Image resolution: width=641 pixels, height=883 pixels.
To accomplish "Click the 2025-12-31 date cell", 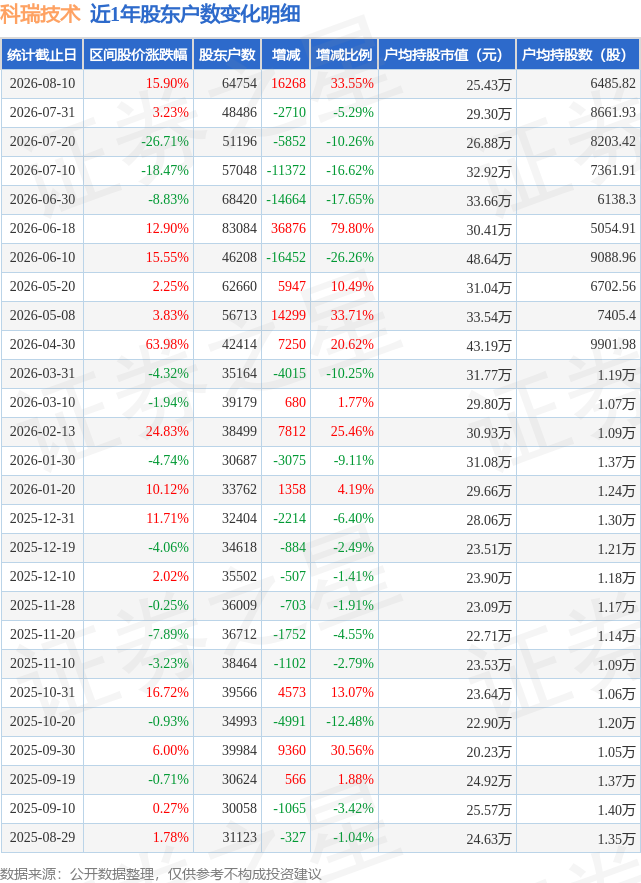I will [x=42, y=519].
